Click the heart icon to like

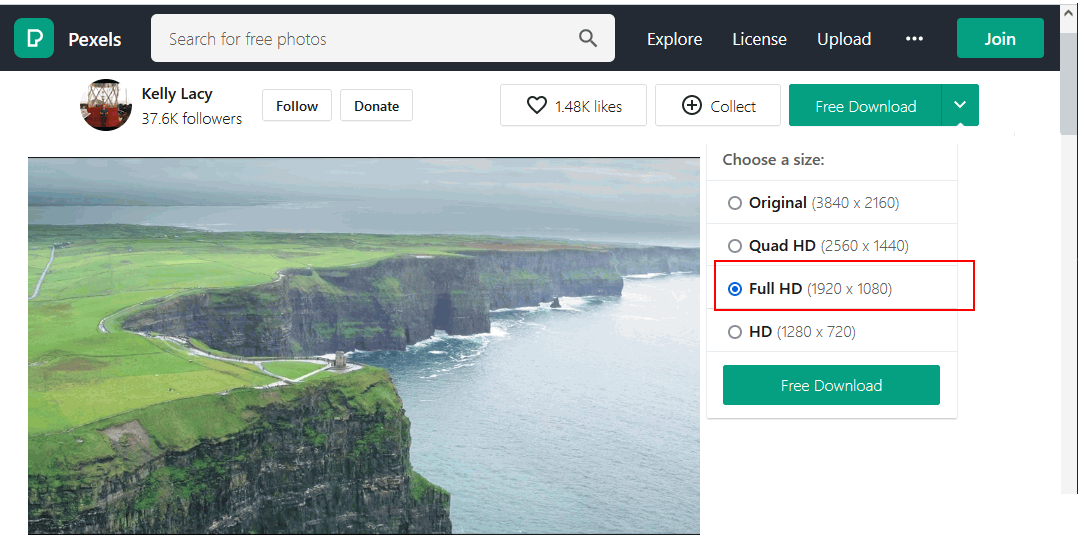[x=537, y=106]
